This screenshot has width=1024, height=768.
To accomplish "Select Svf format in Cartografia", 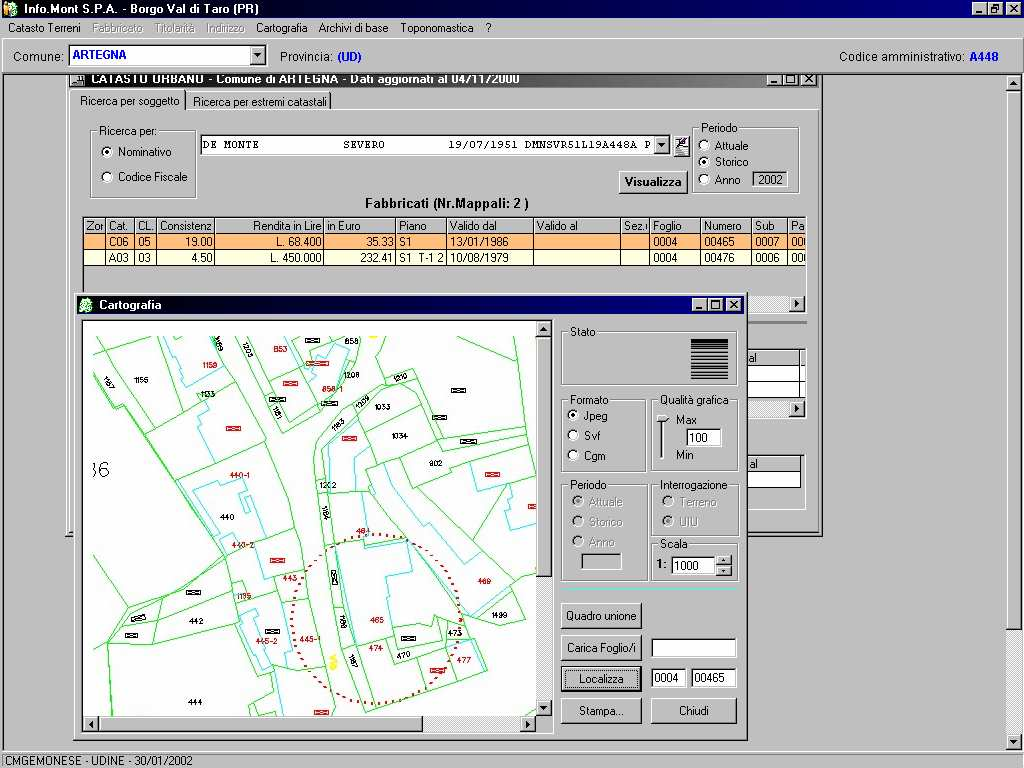I will click(573, 435).
